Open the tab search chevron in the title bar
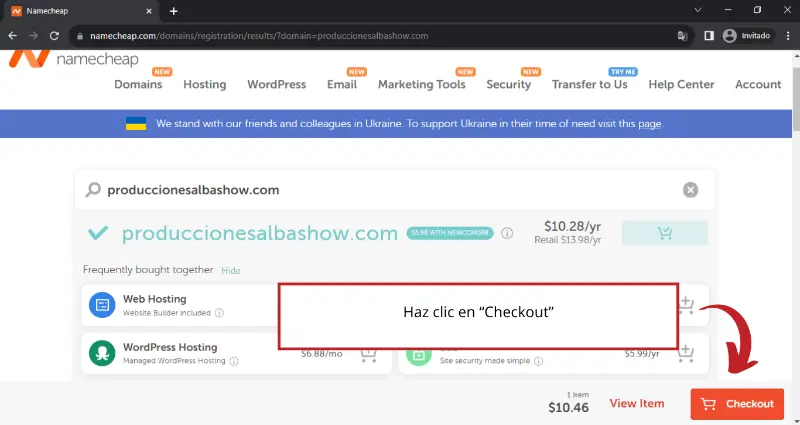 pos(697,10)
